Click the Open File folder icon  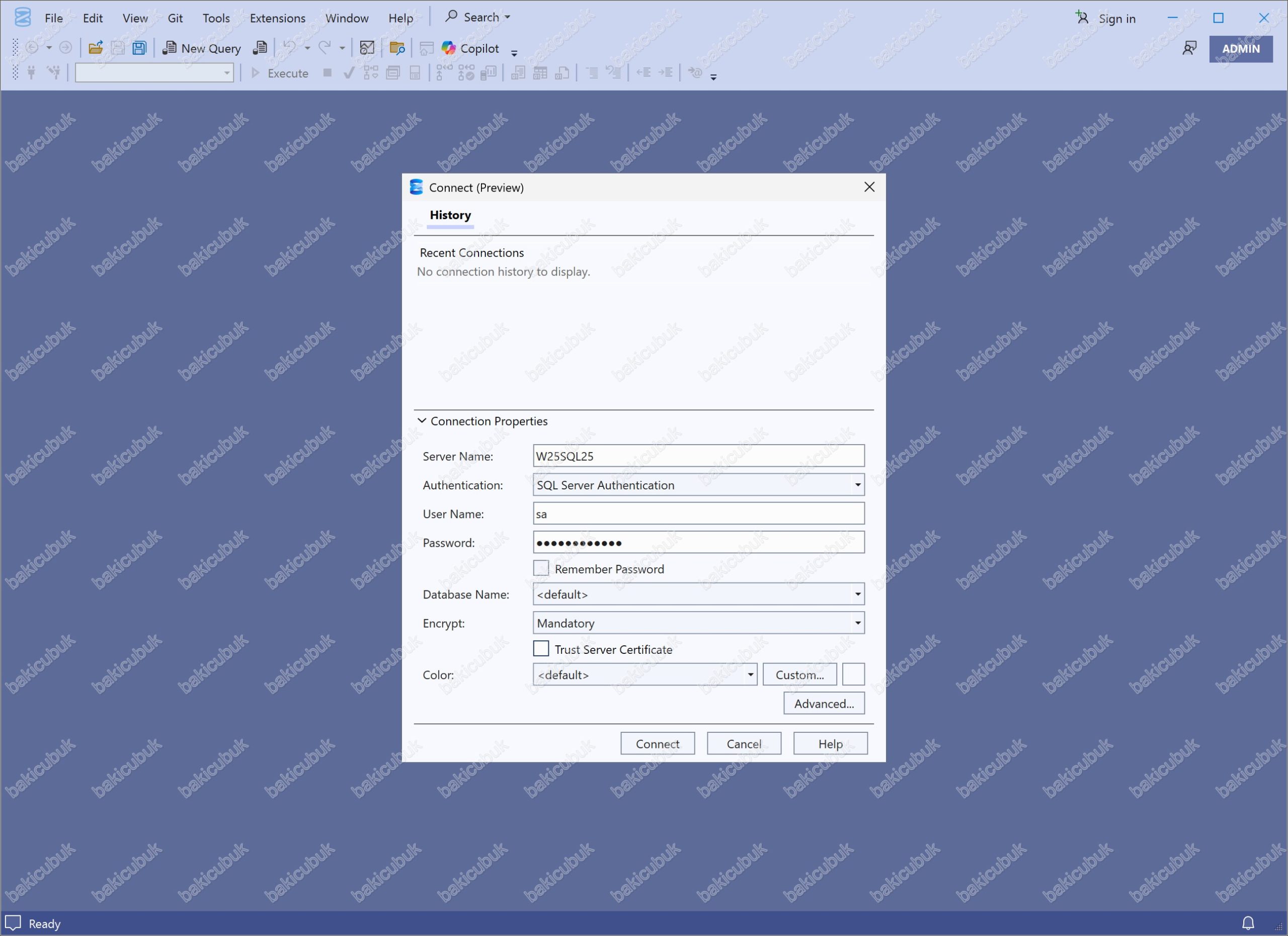96,48
